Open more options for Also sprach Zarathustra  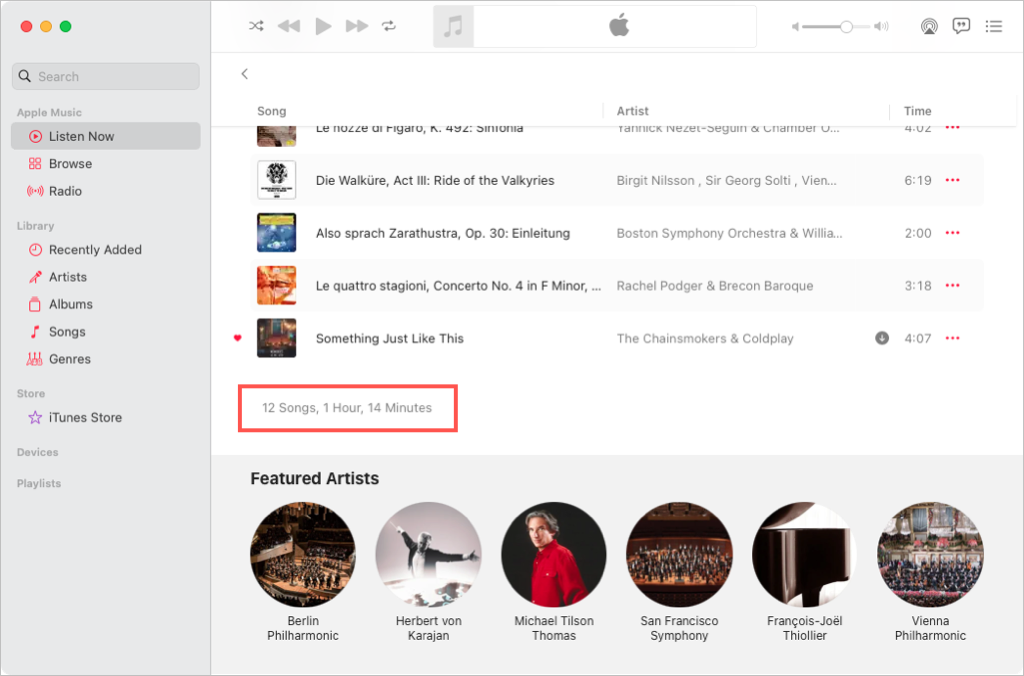(x=953, y=233)
